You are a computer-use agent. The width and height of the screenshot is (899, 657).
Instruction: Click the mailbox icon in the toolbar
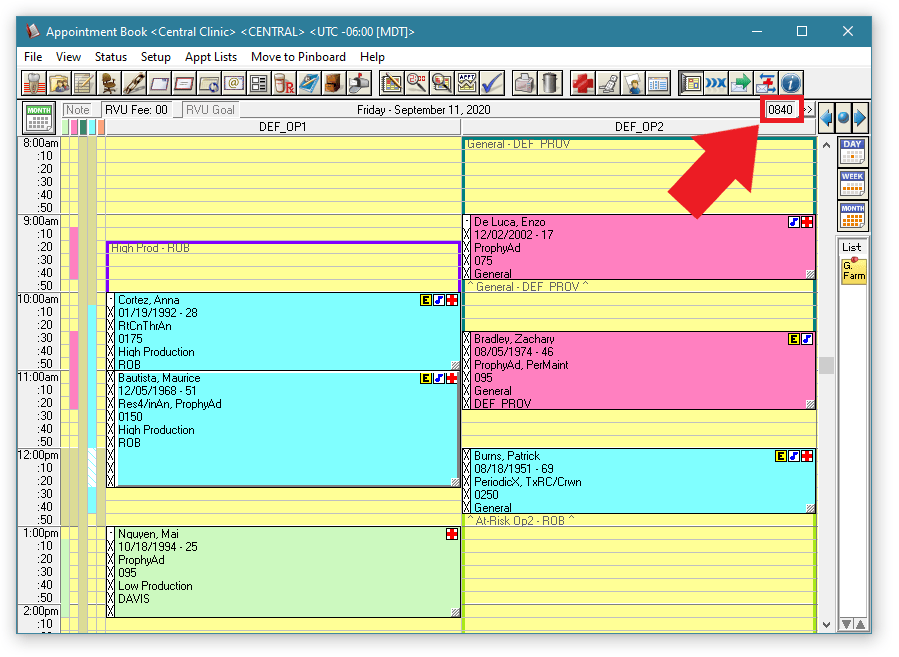pyautogui.click(x=358, y=83)
